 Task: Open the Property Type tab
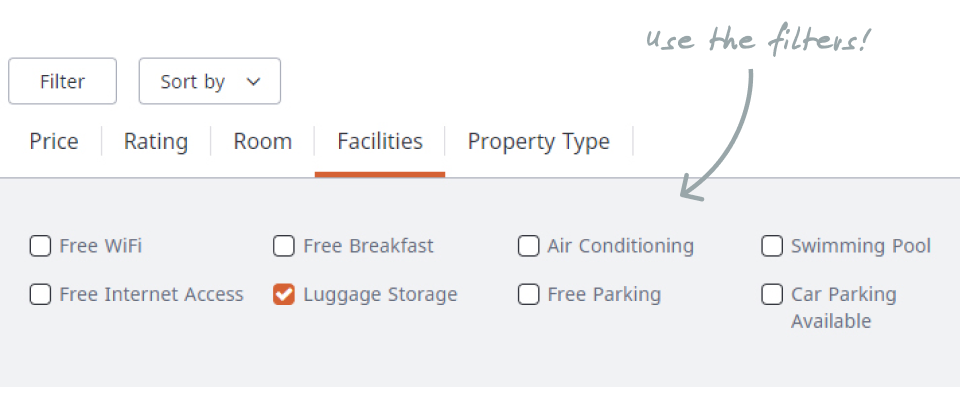pos(539,141)
